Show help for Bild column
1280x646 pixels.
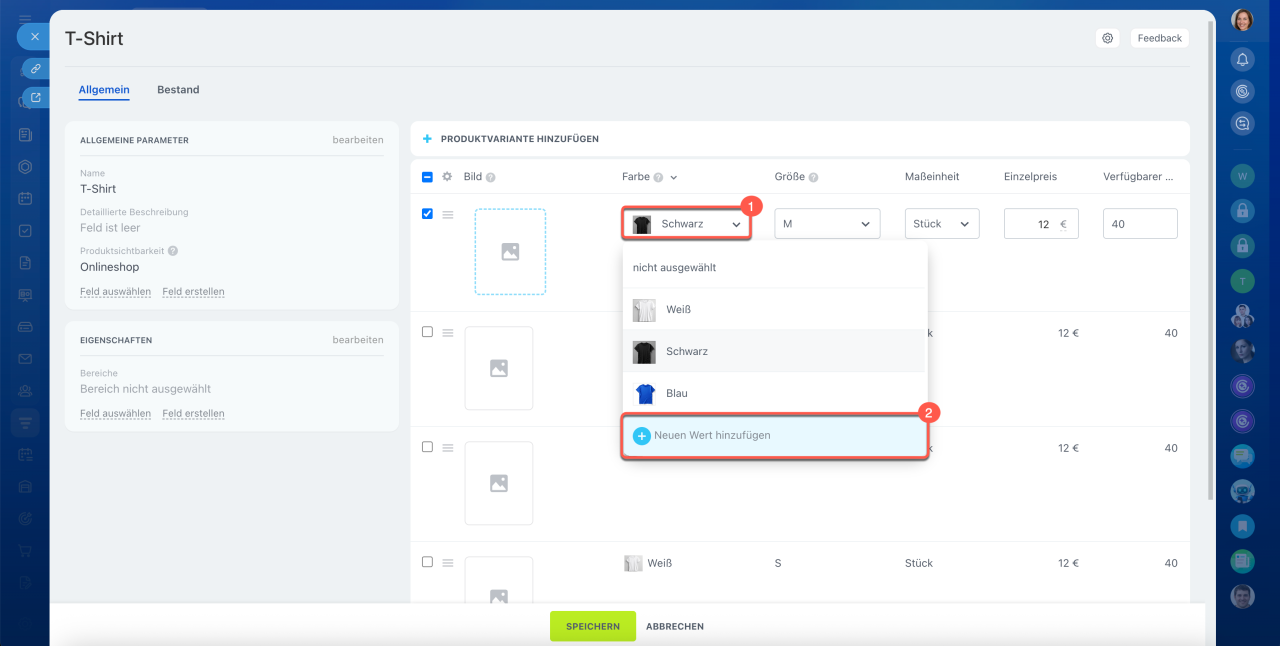click(x=491, y=177)
